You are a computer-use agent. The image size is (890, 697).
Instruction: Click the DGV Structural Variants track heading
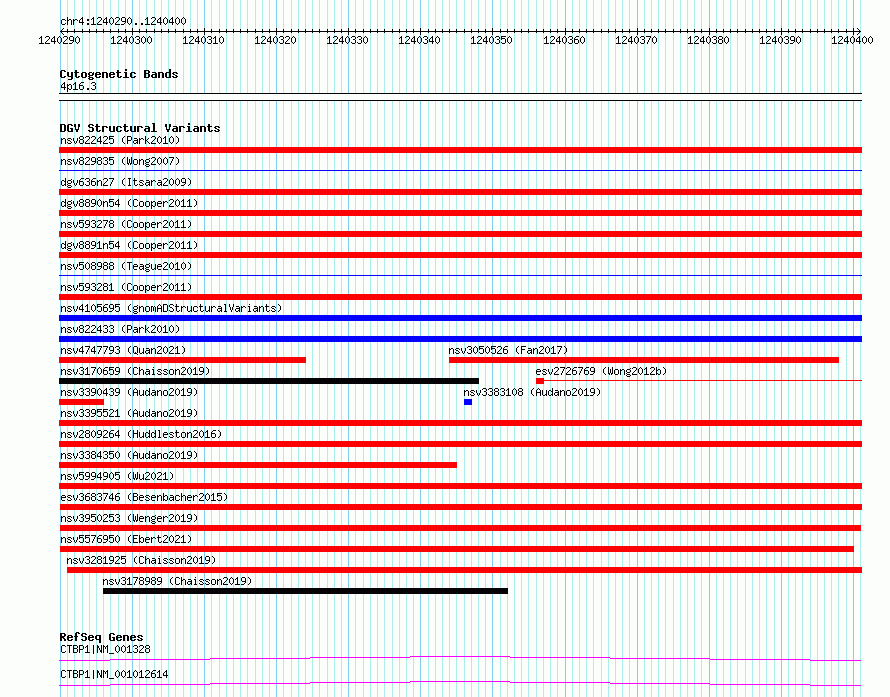140,128
